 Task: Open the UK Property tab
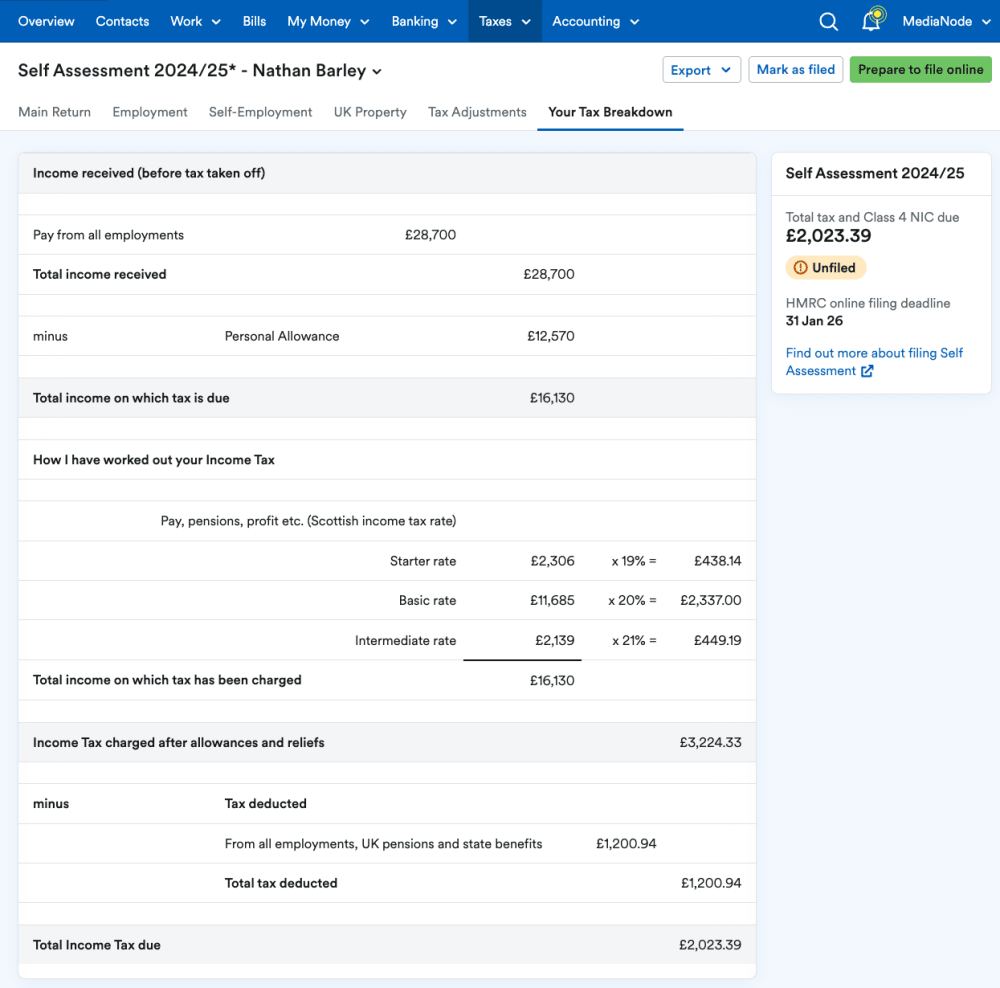point(369,112)
